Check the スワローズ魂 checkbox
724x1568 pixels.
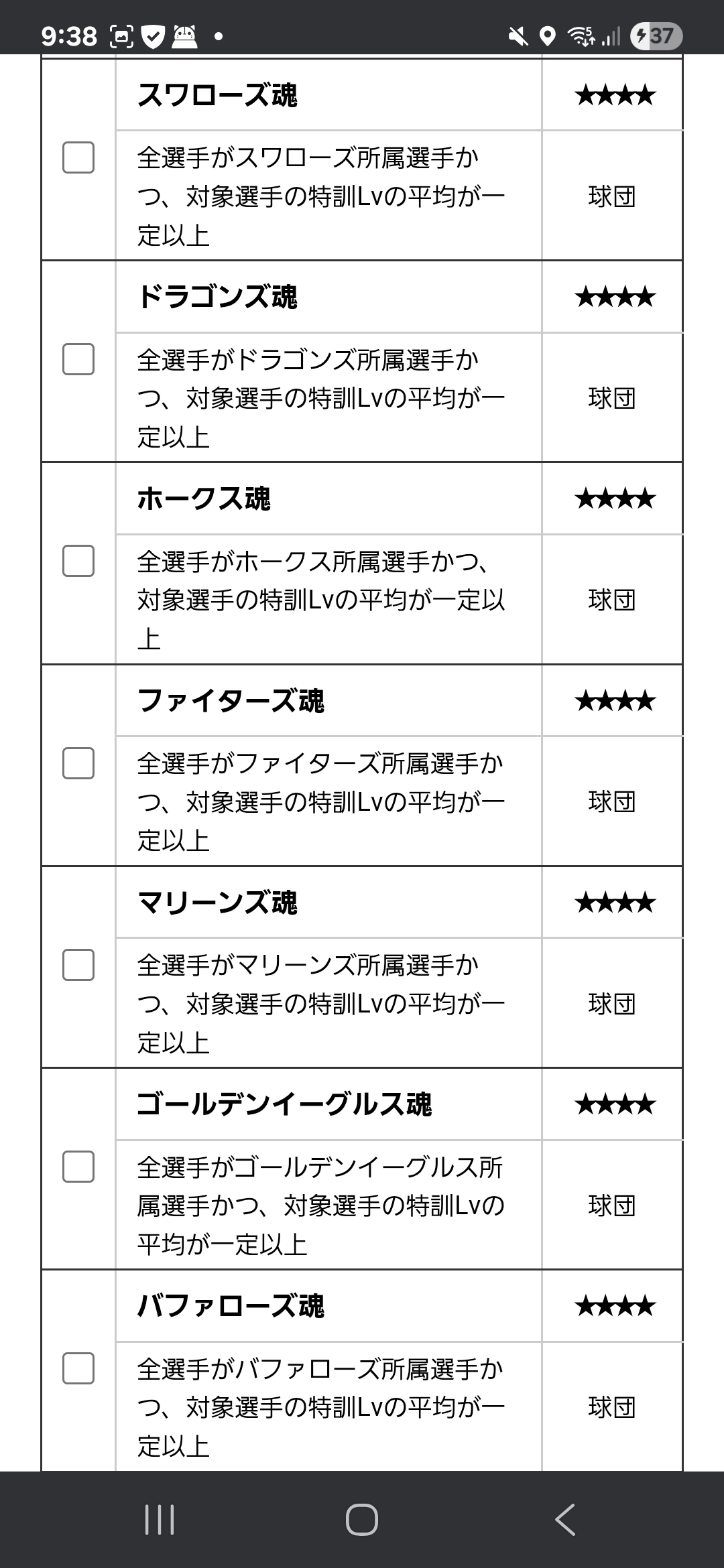coord(78,158)
